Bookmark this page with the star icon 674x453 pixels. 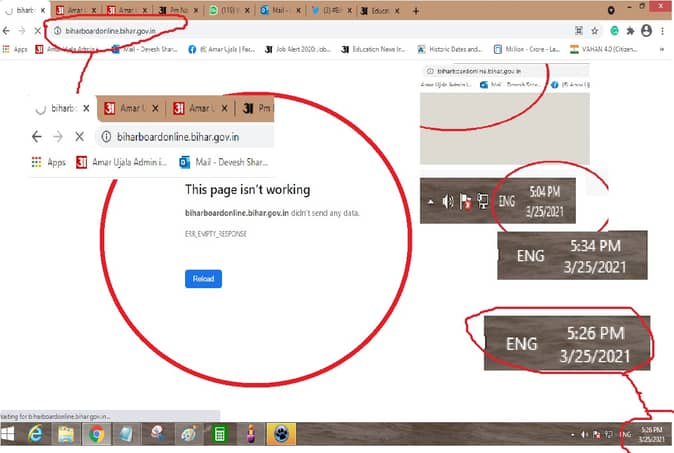(595, 31)
